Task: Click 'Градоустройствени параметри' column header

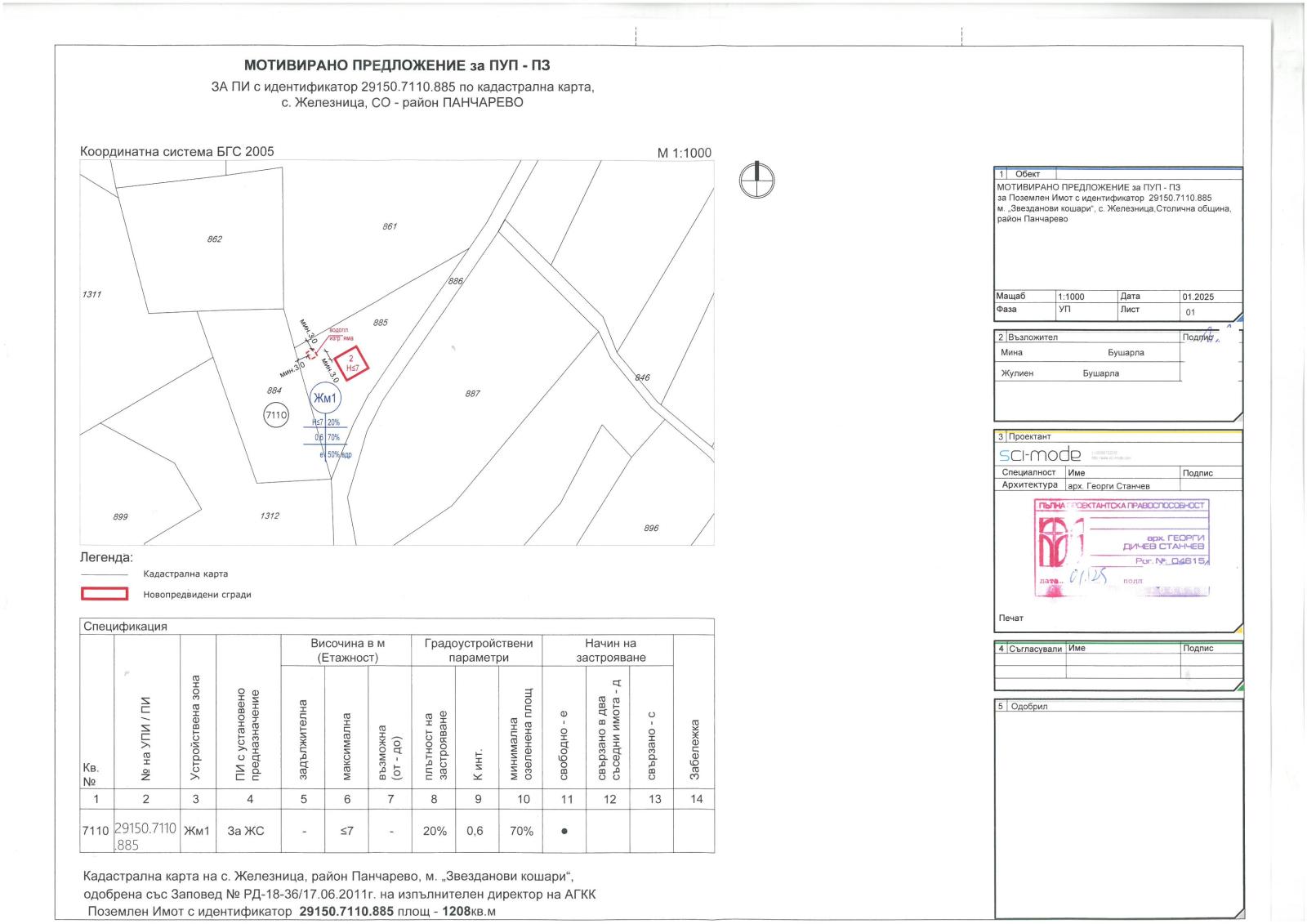Action: click(479, 650)
